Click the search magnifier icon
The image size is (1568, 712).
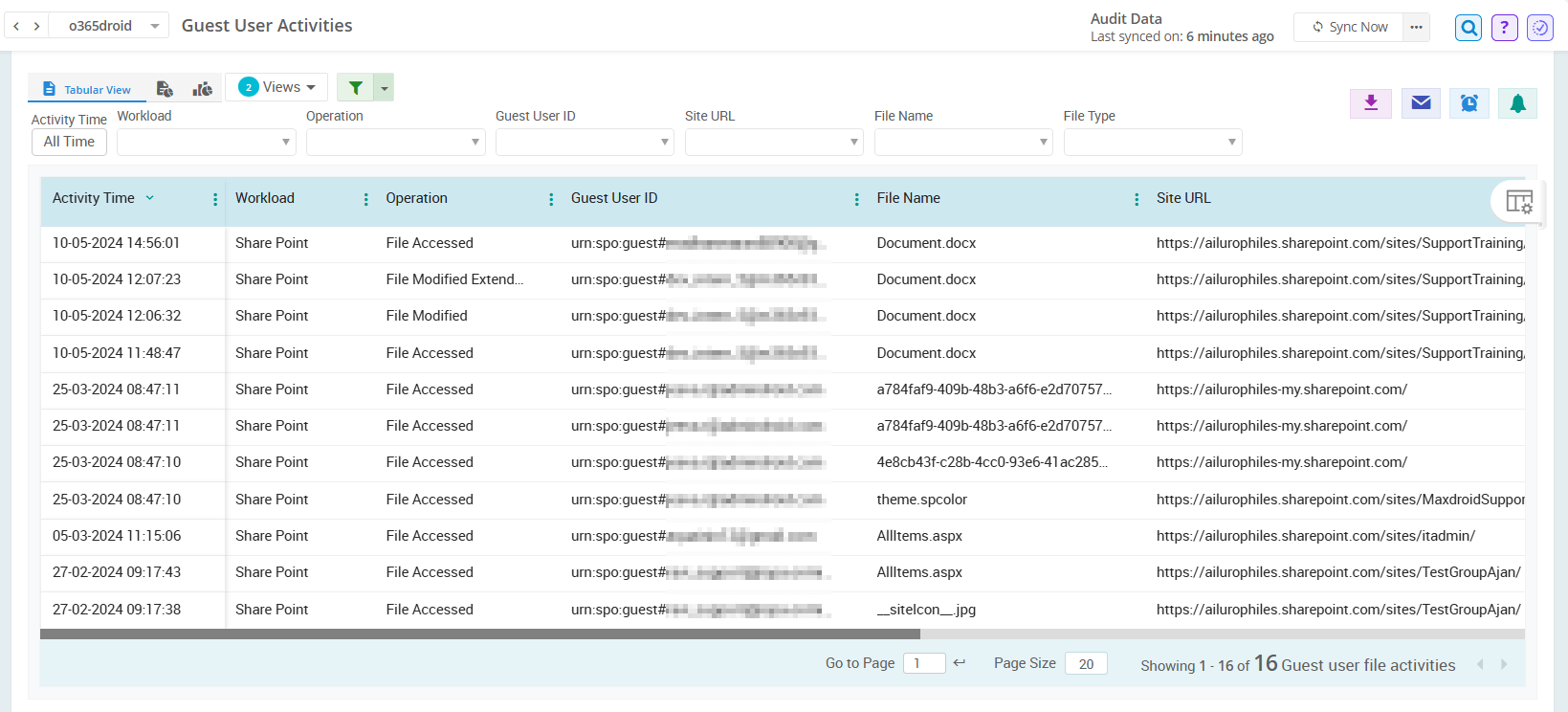(x=1469, y=28)
